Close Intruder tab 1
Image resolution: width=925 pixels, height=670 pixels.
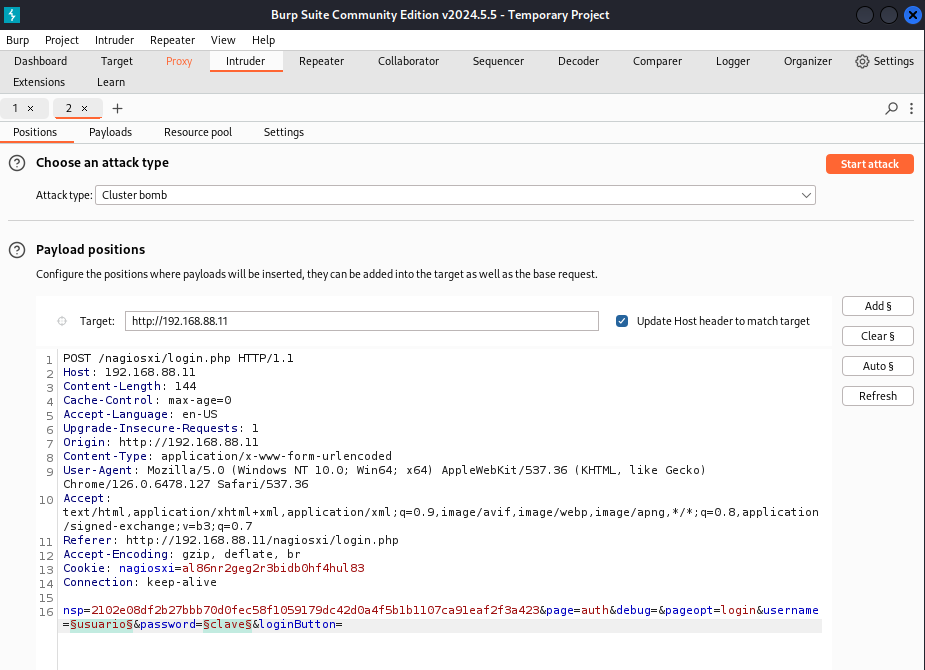click(x=30, y=108)
